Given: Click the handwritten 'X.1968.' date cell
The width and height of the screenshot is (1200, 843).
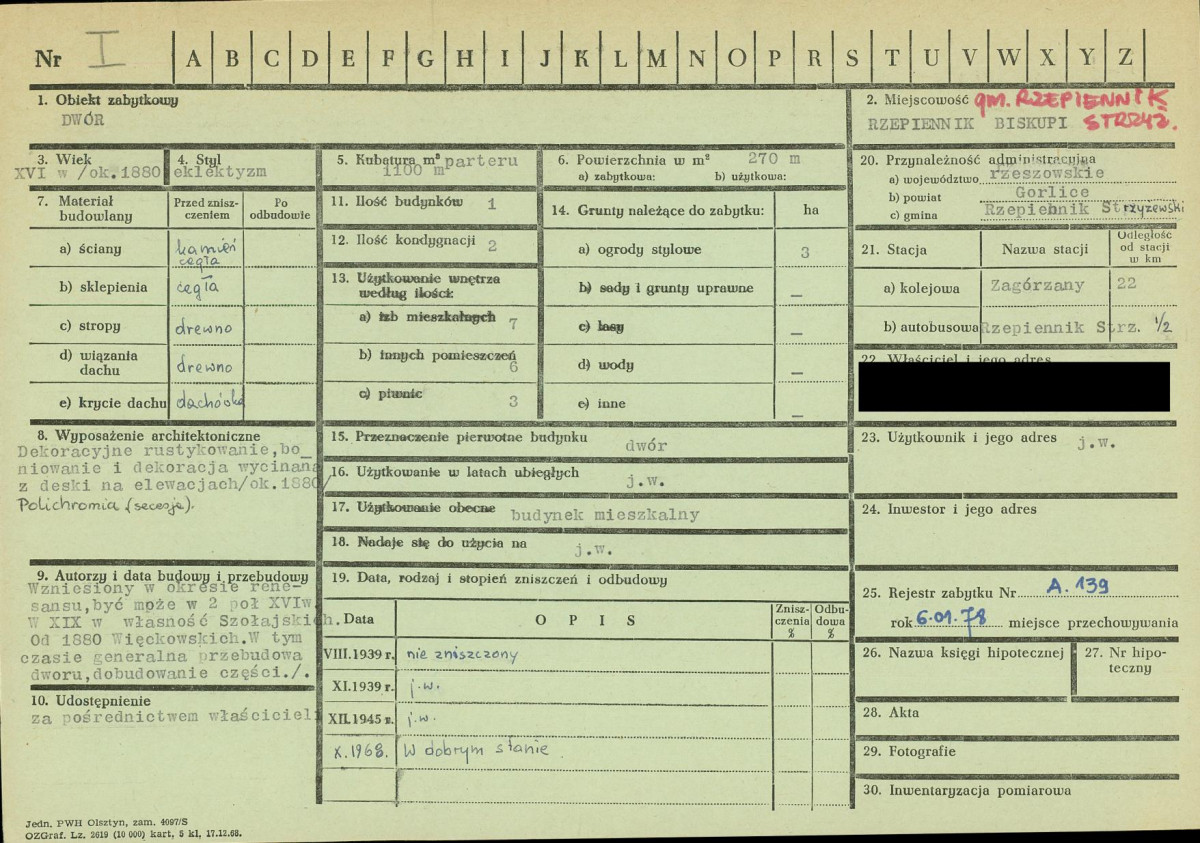Looking at the screenshot, I should [360, 751].
